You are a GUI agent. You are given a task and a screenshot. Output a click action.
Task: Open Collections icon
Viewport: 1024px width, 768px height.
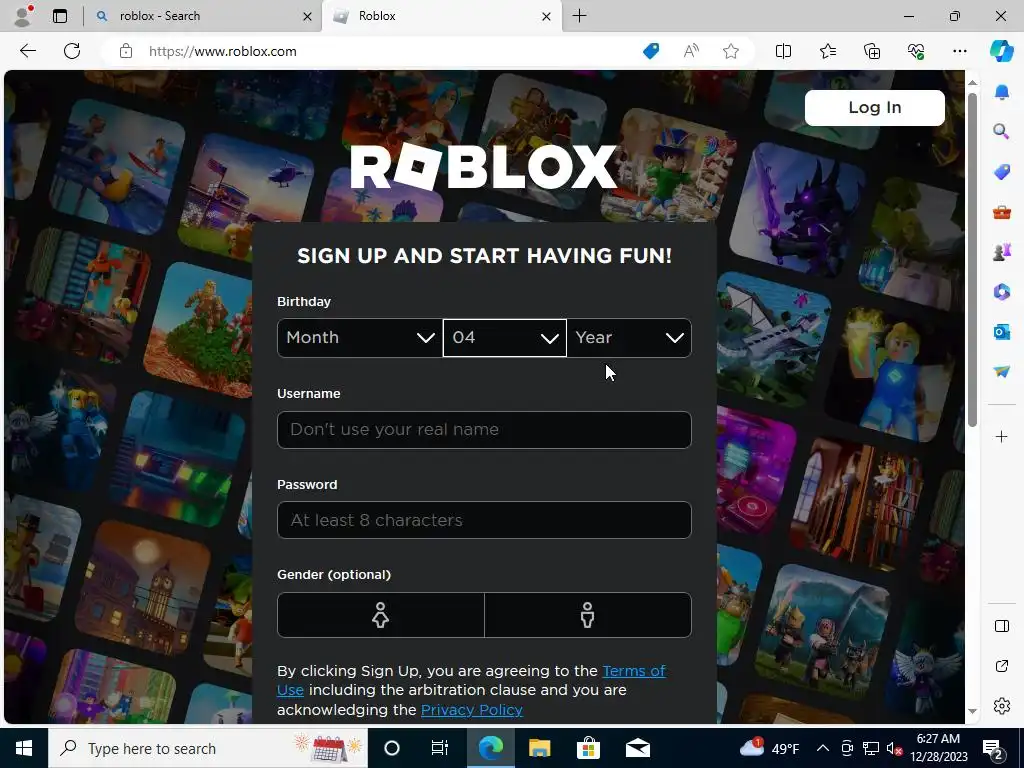coord(872,51)
